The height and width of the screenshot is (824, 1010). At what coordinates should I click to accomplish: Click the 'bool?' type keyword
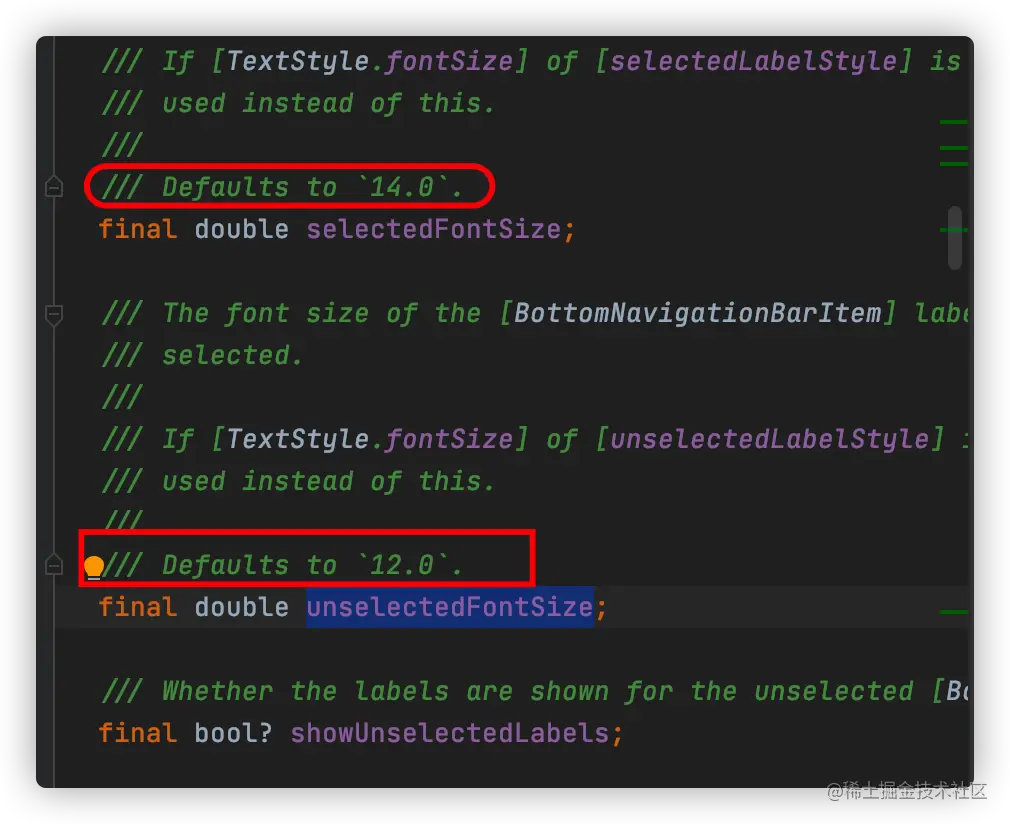coord(233,733)
